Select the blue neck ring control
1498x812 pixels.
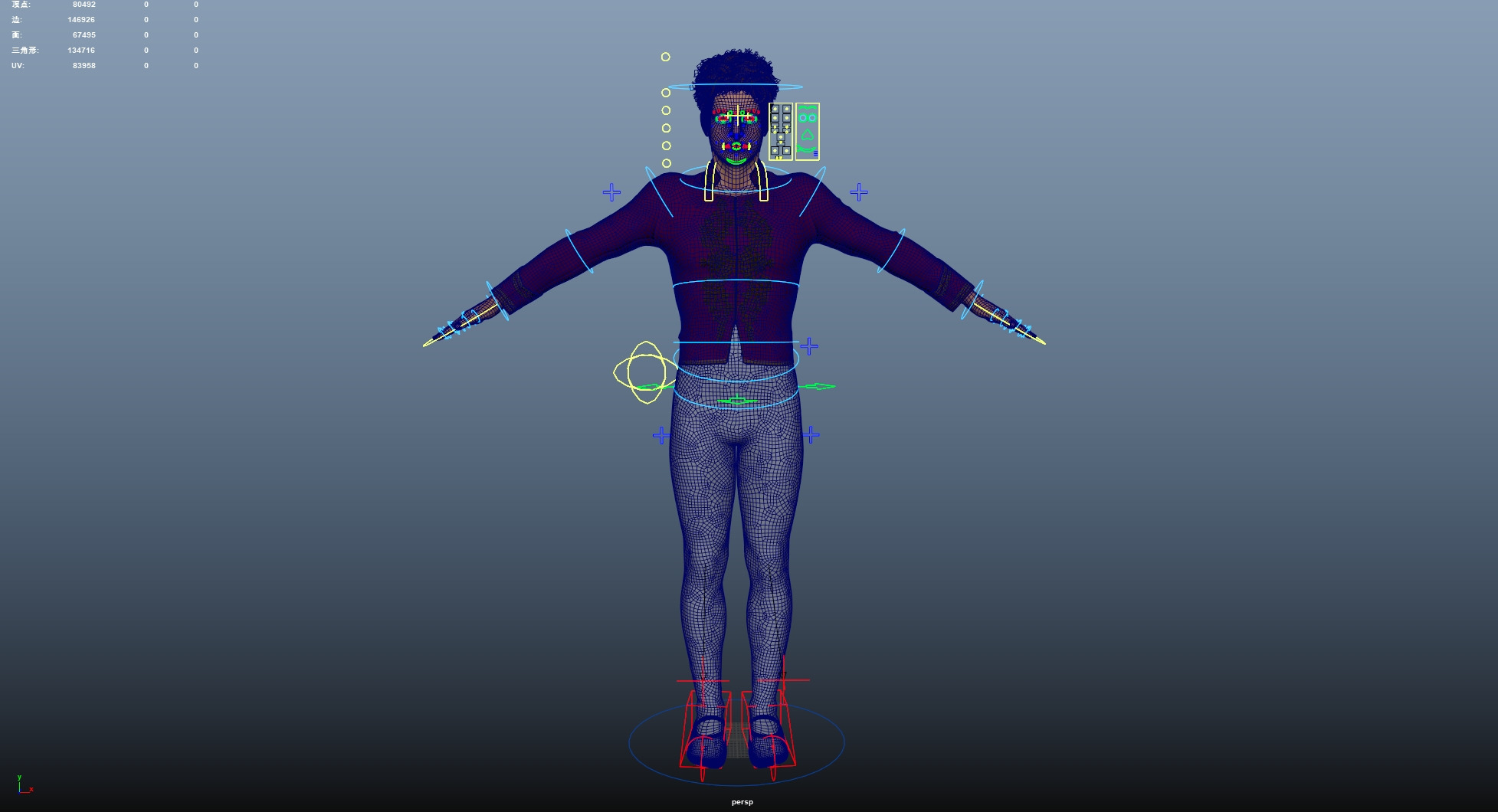736,179
